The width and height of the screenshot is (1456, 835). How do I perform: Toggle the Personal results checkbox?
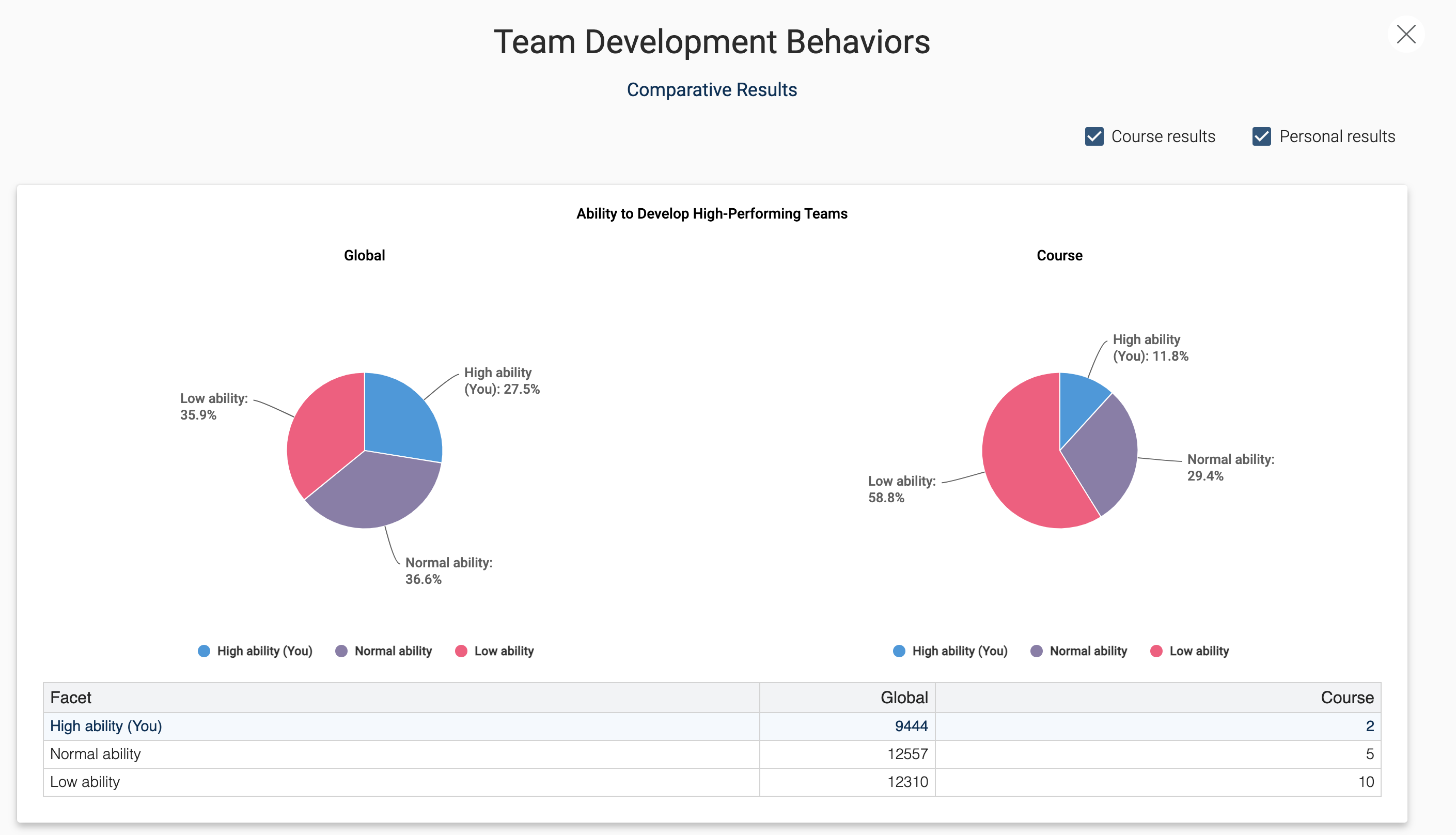(x=1261, y=136)
